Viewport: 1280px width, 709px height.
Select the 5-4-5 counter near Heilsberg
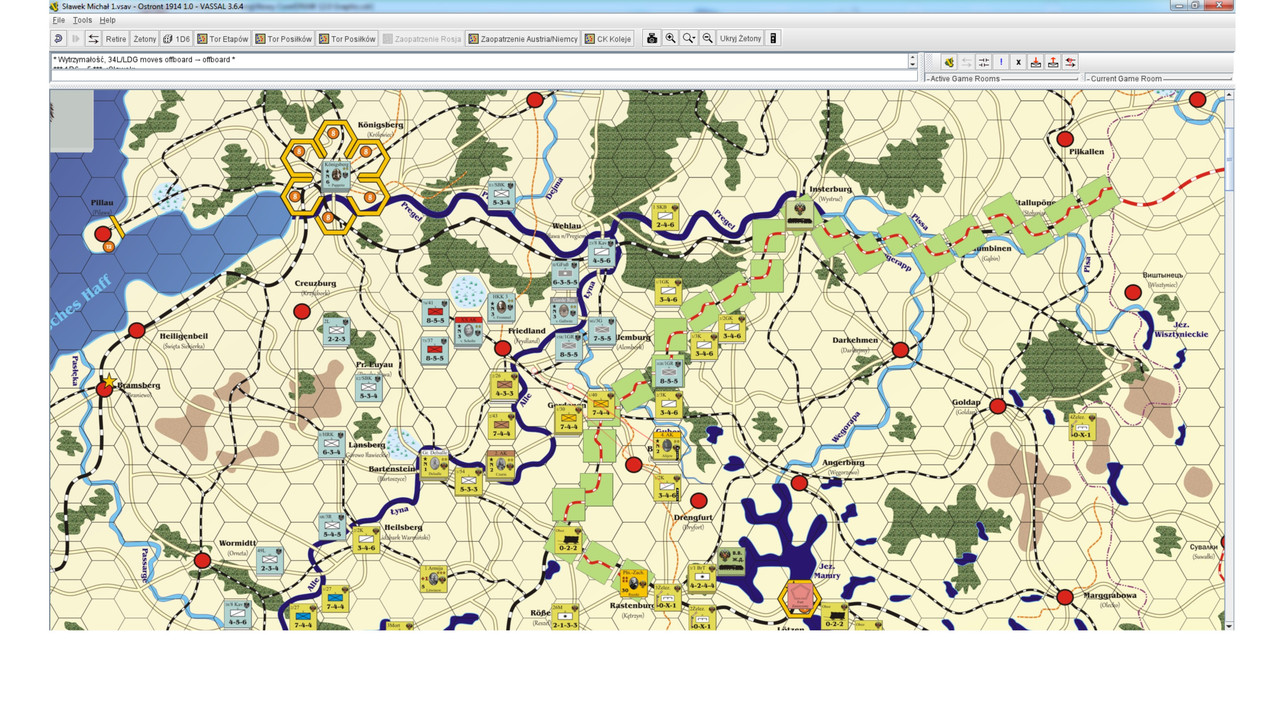(332, 526)
